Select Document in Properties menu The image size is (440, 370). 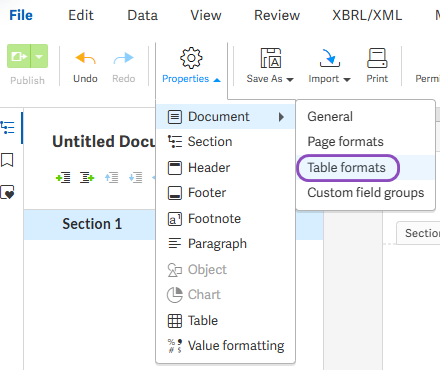pos(226,117)
